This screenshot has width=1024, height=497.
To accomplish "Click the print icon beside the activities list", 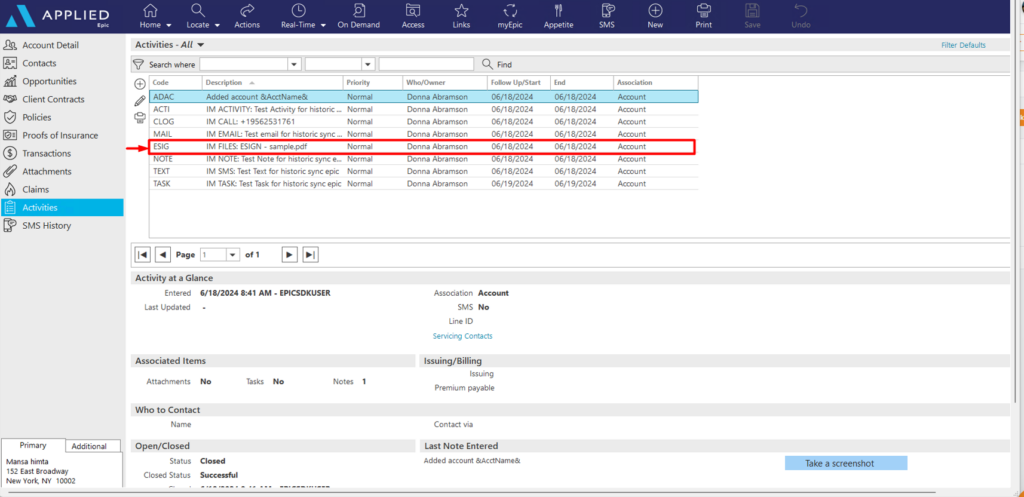I will (139, 118).
